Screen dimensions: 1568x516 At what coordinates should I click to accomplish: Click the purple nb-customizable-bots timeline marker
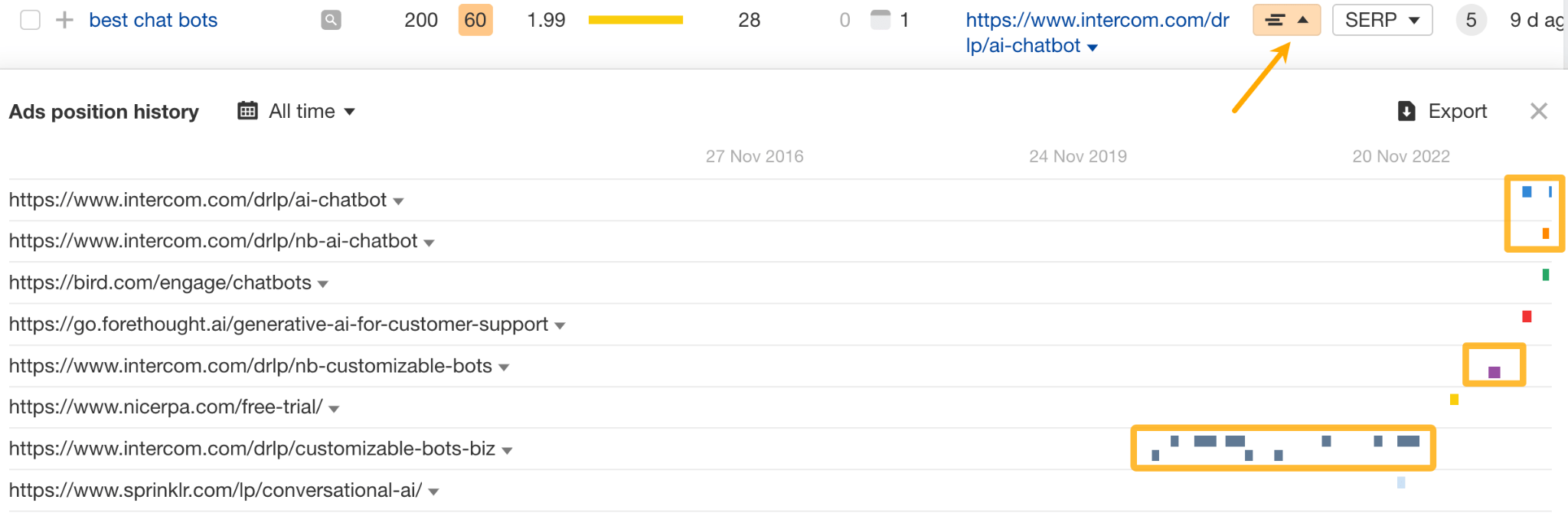pyautogui.click(x=1494, y=372)
